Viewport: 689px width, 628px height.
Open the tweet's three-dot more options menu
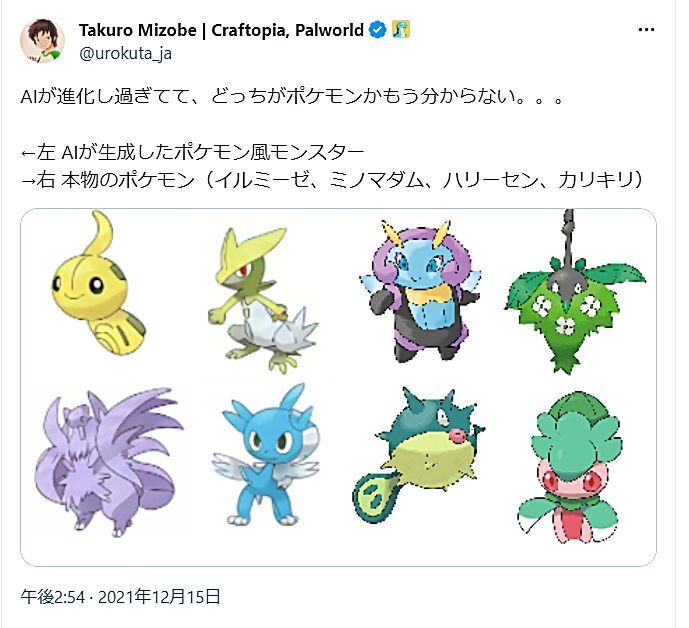(646, 30)
